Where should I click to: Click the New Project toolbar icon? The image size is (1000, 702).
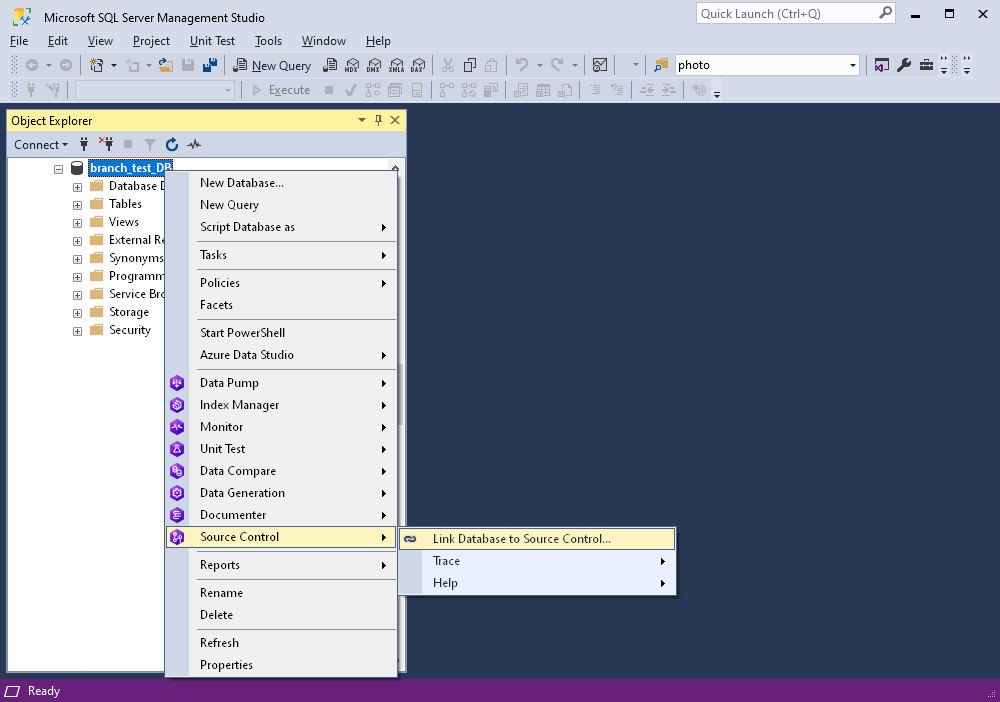coord(97,65)
